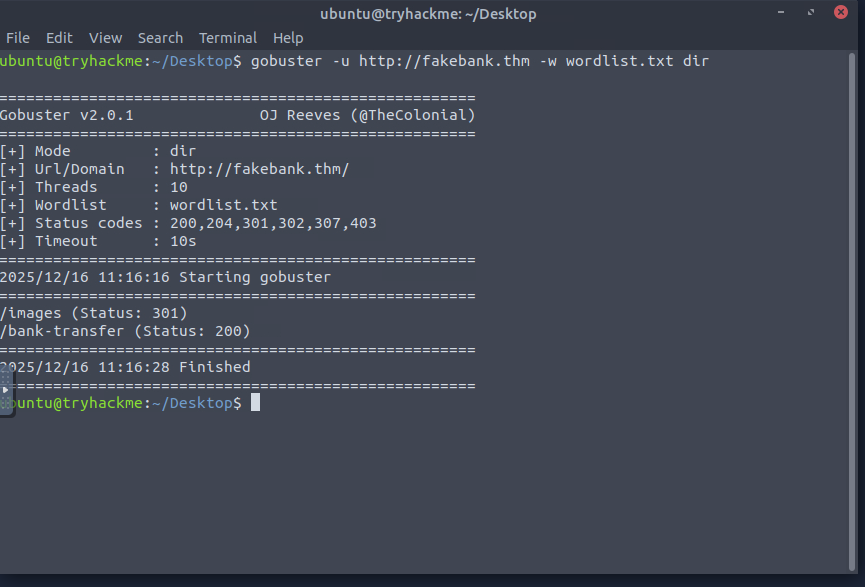Screen dimensions: 865x587
Task: Click the blinking cursor block at the prompt
Action: pos(256,402)
